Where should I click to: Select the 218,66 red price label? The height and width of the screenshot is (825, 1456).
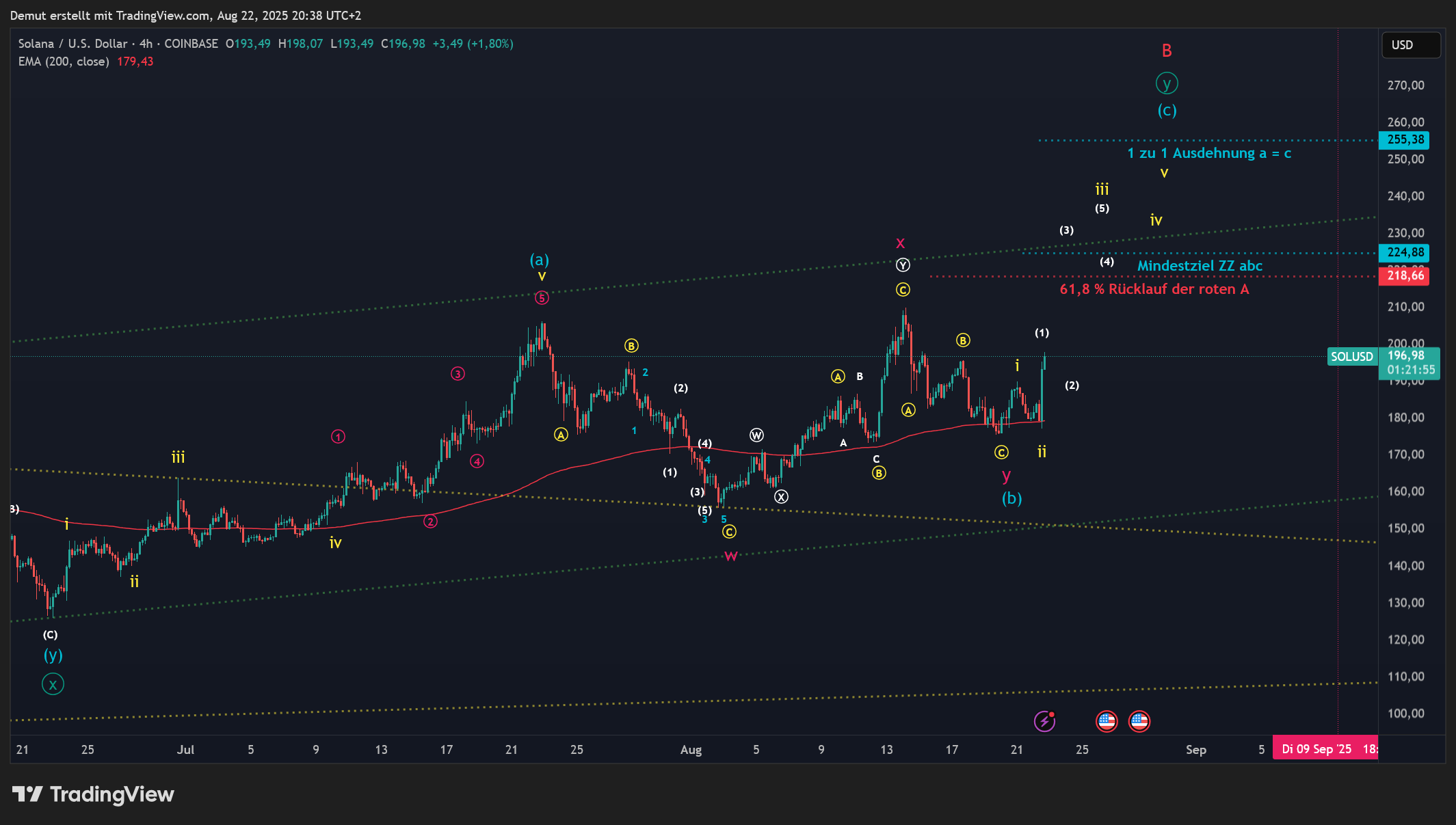(1405, 275)
